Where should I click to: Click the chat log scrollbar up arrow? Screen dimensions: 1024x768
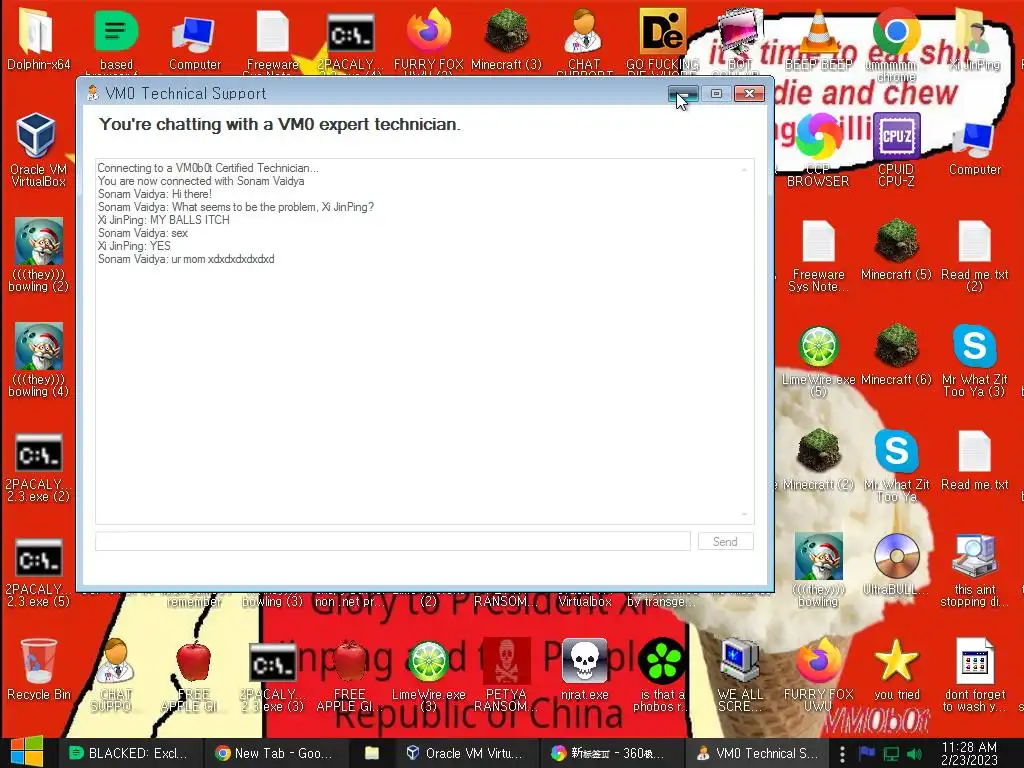(744, 169)
